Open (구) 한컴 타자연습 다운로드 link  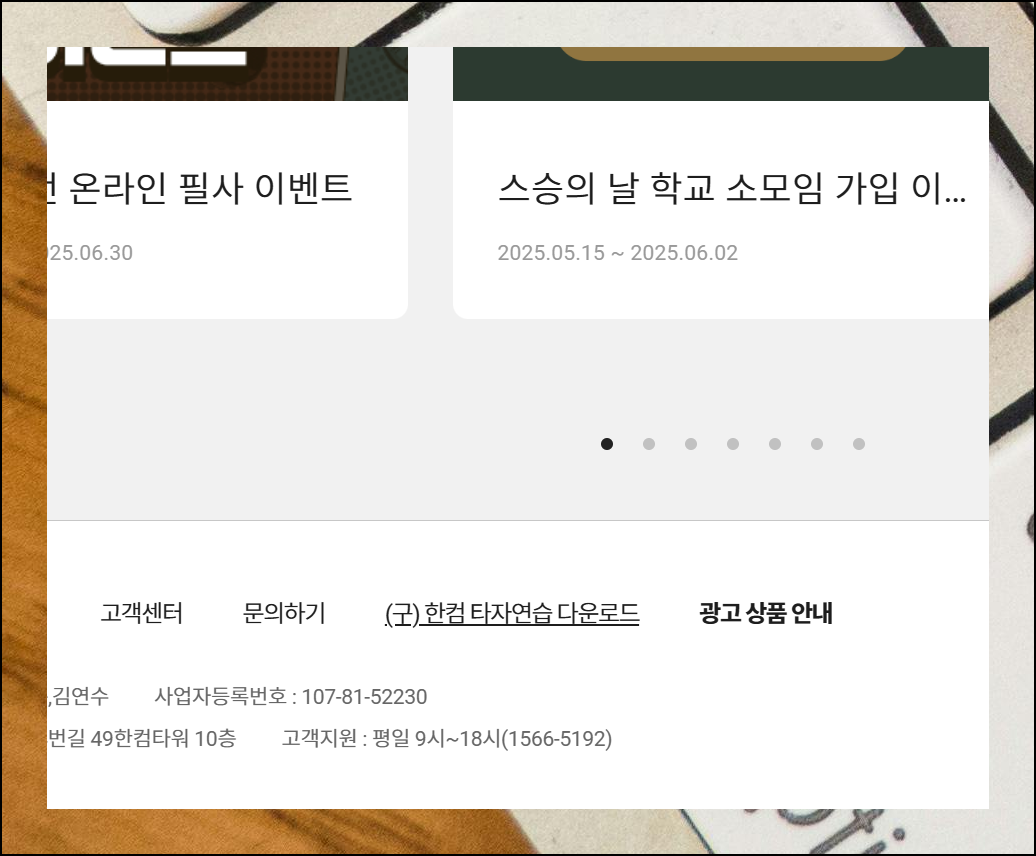512,614
